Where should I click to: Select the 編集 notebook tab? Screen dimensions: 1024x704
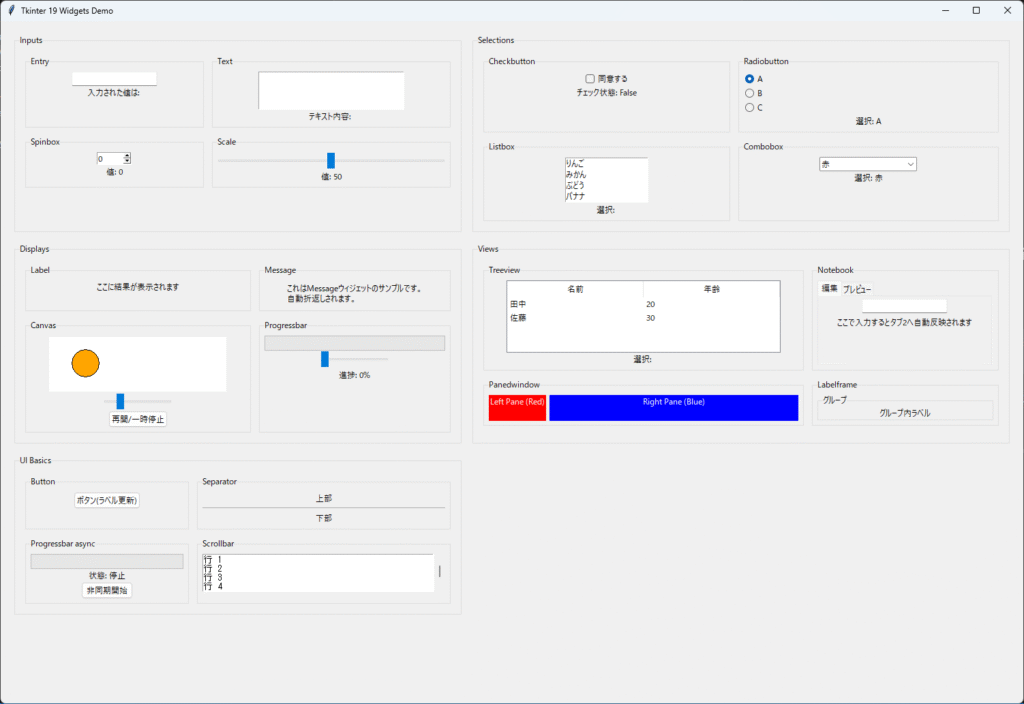(829, 289)
